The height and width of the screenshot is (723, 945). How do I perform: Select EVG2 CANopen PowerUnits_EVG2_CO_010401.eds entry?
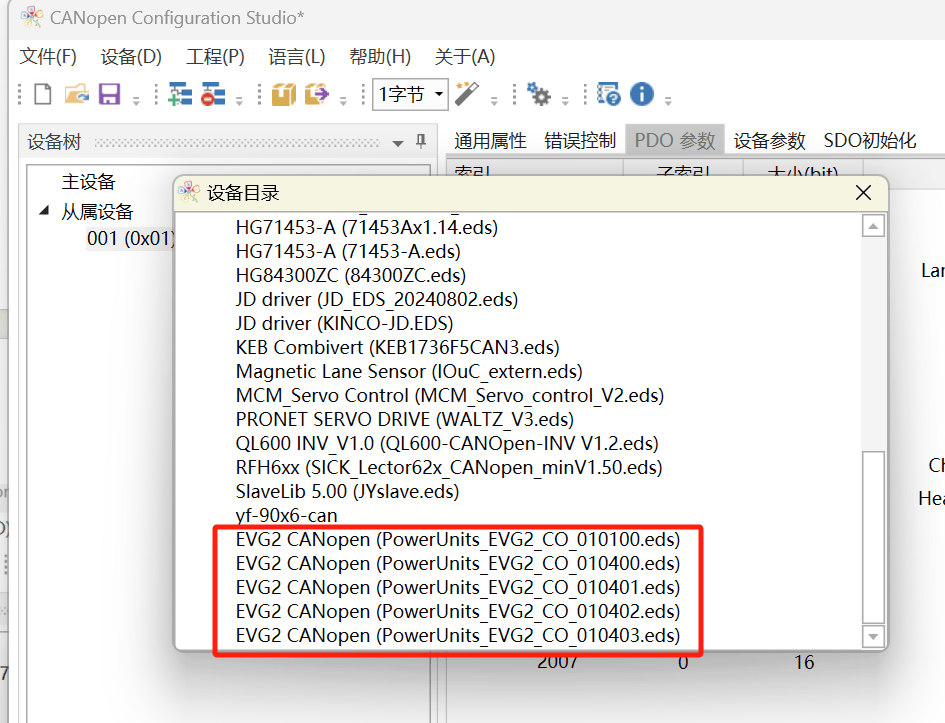[x=457, y=587]
